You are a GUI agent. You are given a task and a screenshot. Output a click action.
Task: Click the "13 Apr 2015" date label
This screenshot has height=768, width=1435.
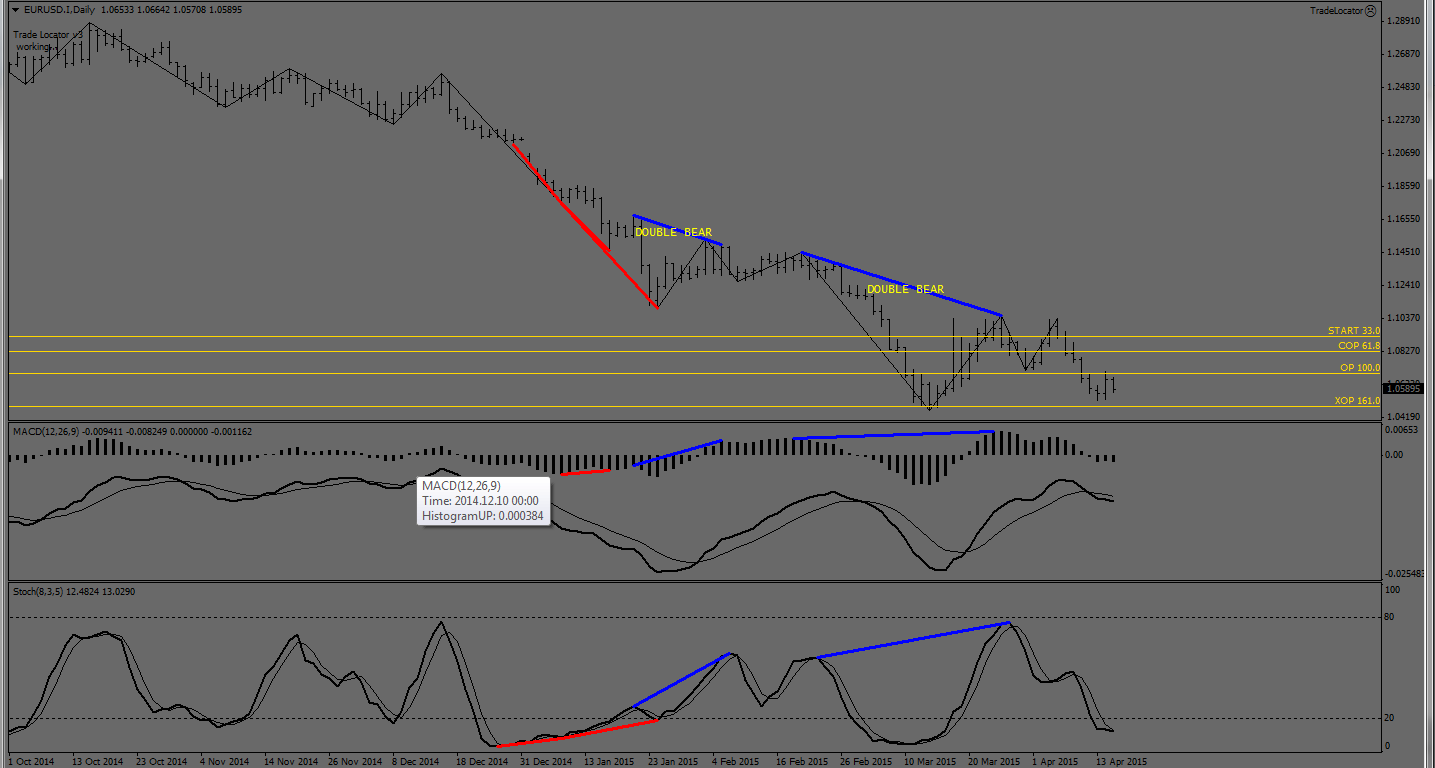click(1122, 761)
